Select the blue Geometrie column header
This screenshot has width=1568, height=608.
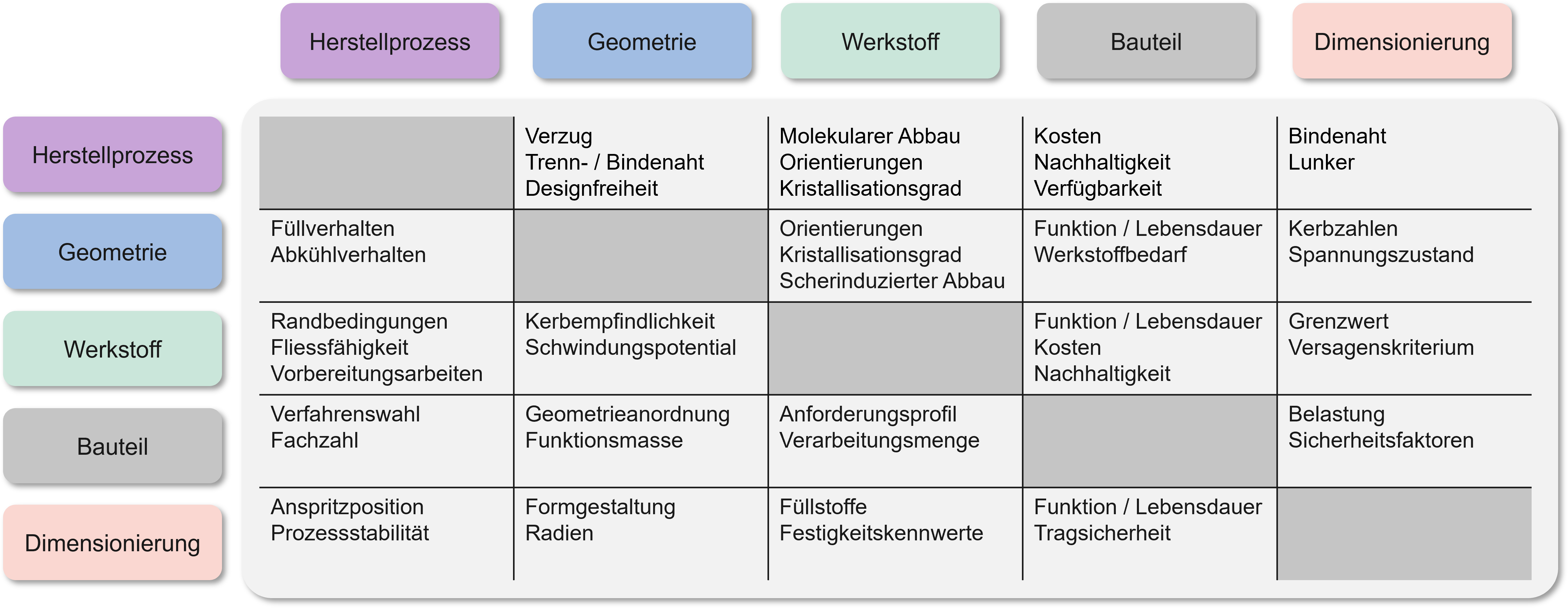click(642, 41)
